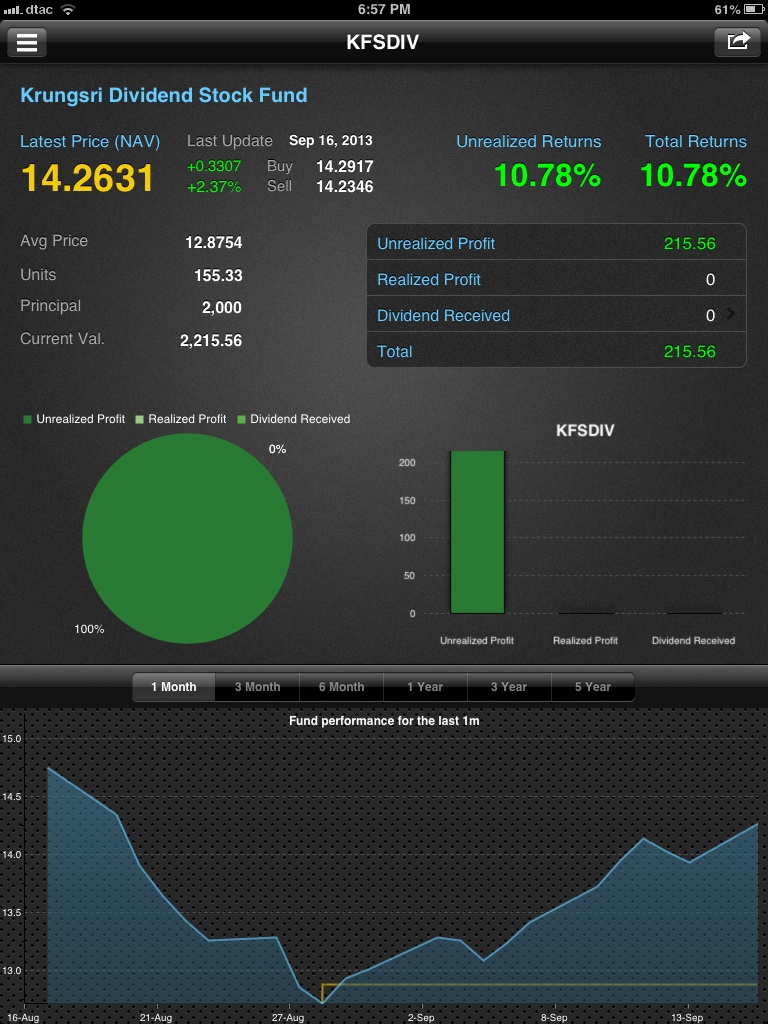Image resolution: width=768 pixels, height=1024 pixels.
Task: Switch to the 3 Month tab
Action: coord(257,687)
